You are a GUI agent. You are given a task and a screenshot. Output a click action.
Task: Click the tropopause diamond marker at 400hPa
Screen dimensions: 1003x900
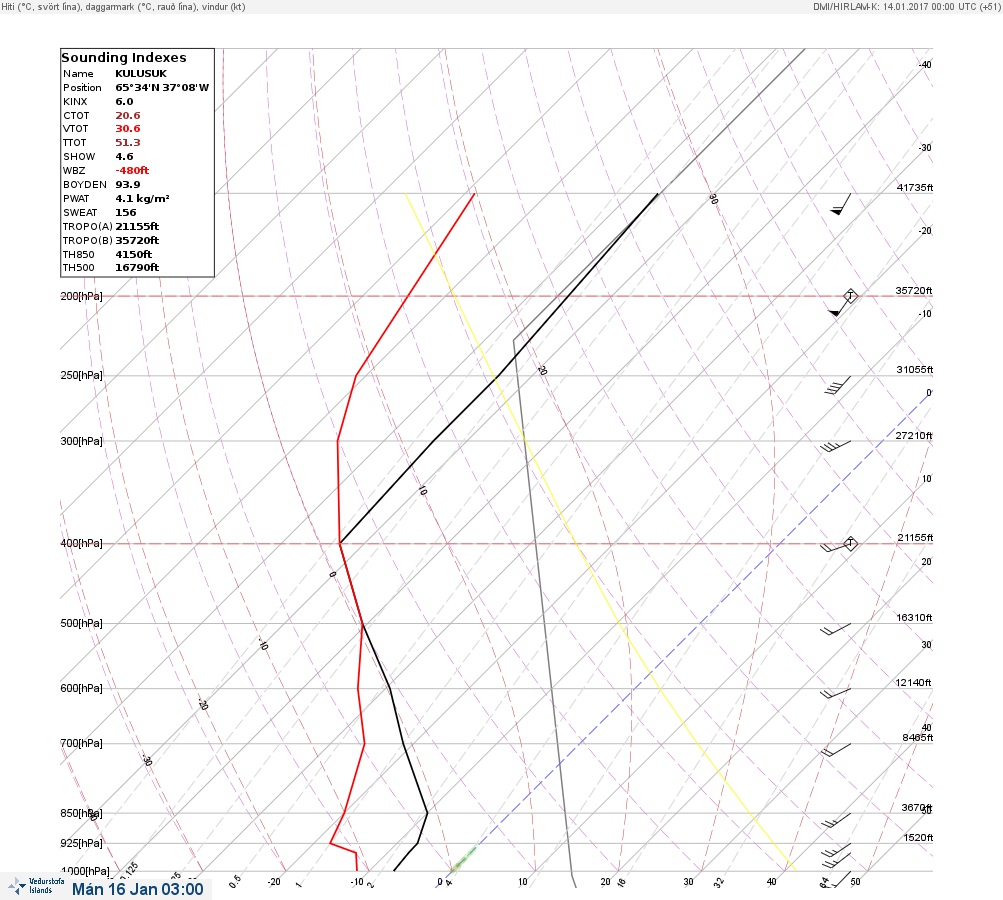[850, 544]
